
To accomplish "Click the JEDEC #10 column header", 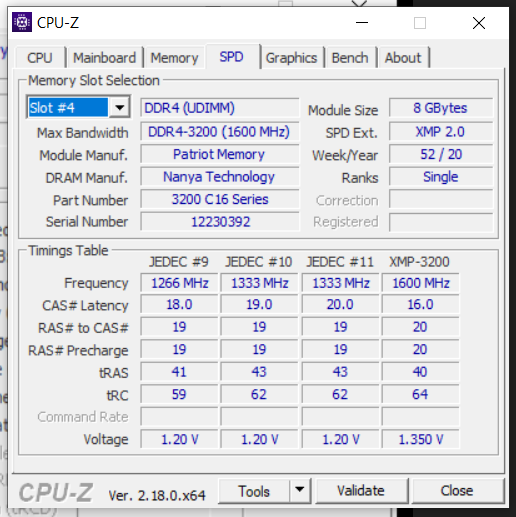I will (x=259, y=262).
